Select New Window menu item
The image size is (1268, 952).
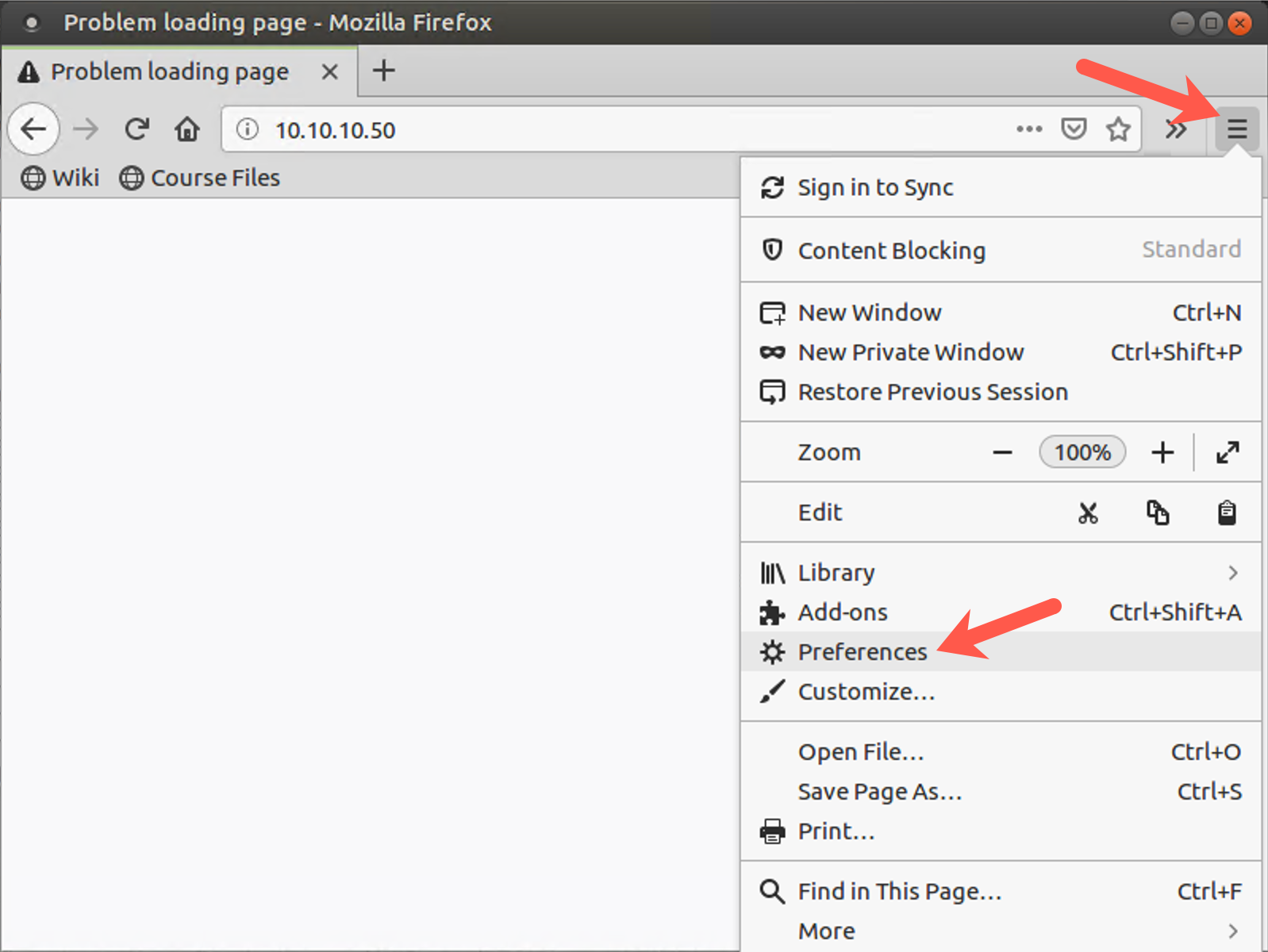1001,313
